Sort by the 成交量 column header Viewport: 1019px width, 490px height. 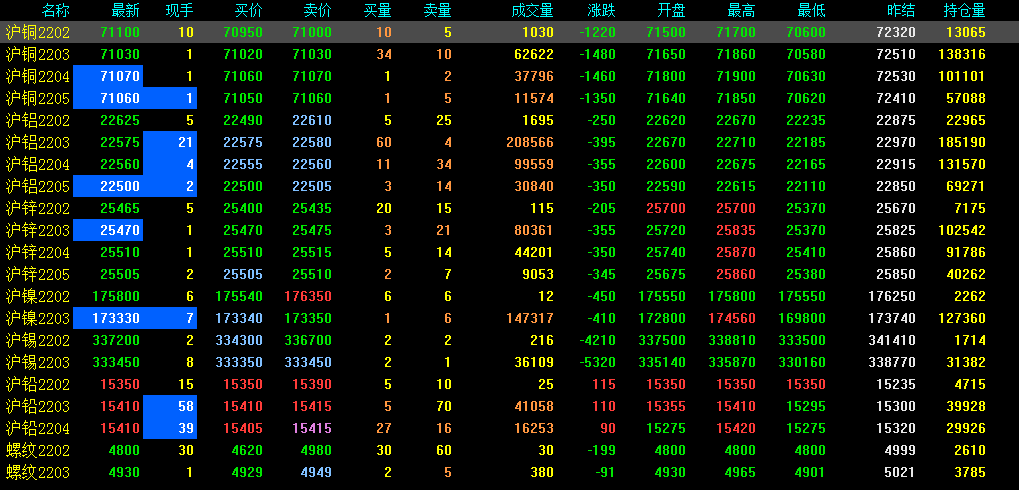532,10
